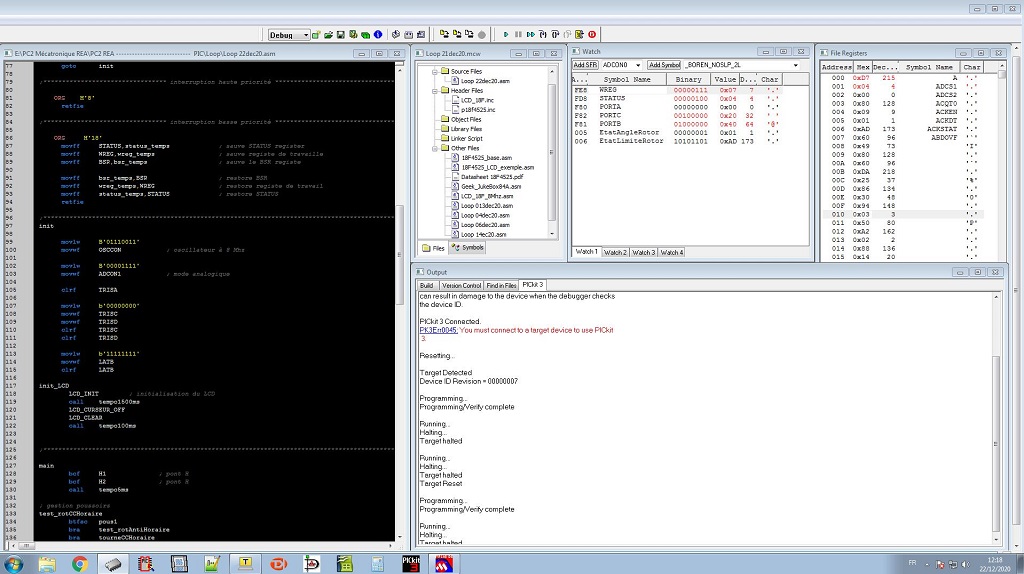
Task: Click the Add Symbol button
Action: (x=664, y=65)
